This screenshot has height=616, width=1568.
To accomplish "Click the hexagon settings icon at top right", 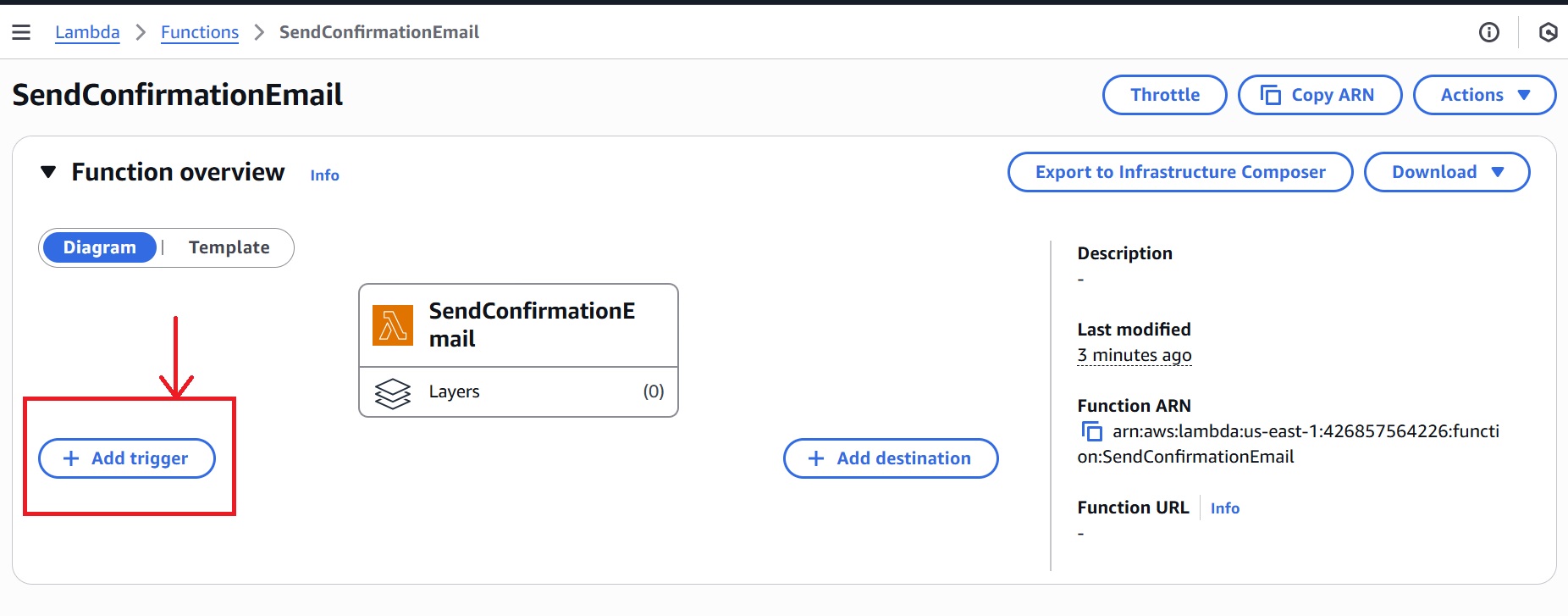I will [1548, 32].
